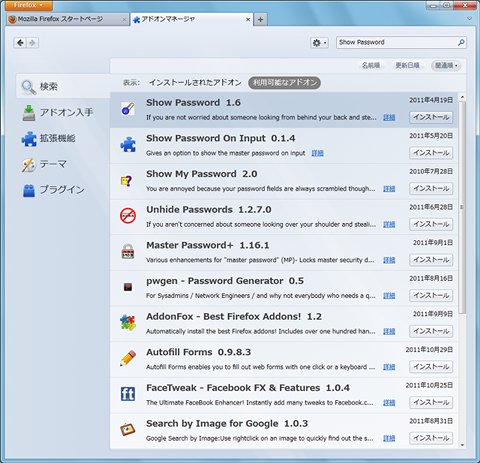Show 利用可能なアドオン available add-ons
This screenshot has width=480, height=463.
(x=285, y=82)
